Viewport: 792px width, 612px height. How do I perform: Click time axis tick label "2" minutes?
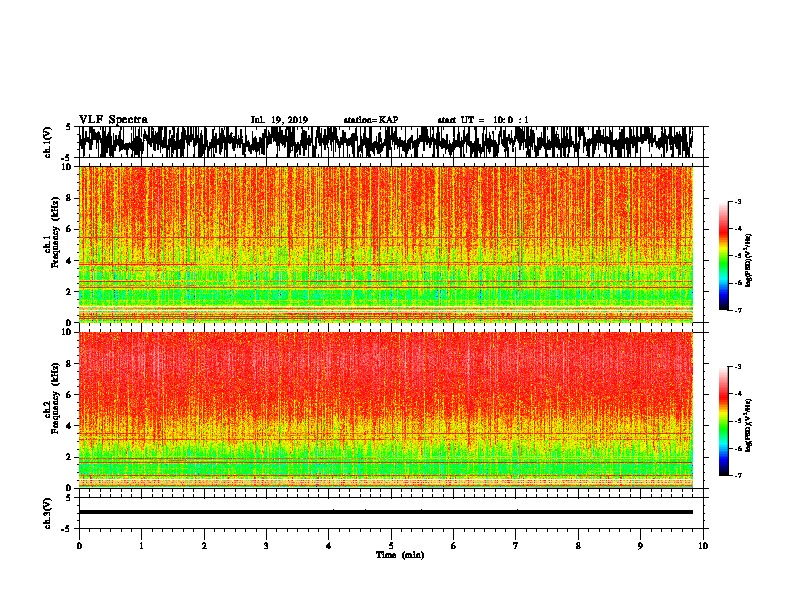tap(204, 545)
